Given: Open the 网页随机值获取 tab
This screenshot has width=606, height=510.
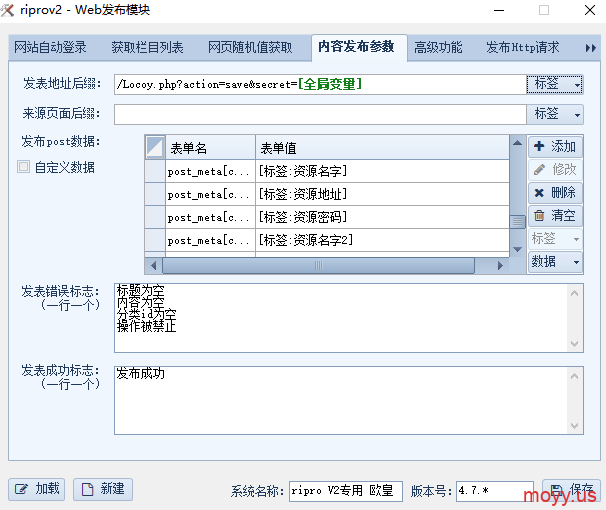Looking at the screenshot, I should [250, 48].
